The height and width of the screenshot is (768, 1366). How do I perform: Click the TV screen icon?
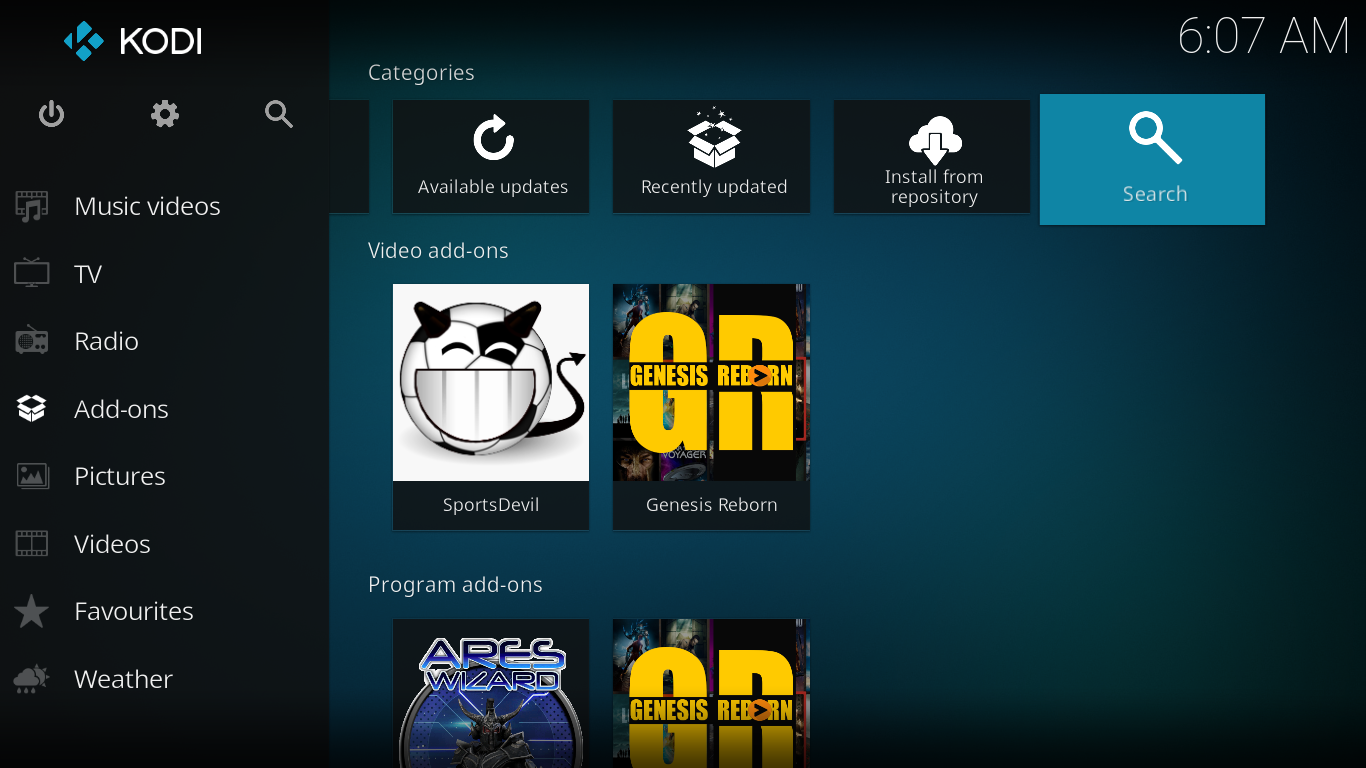(x=32, y=273)
